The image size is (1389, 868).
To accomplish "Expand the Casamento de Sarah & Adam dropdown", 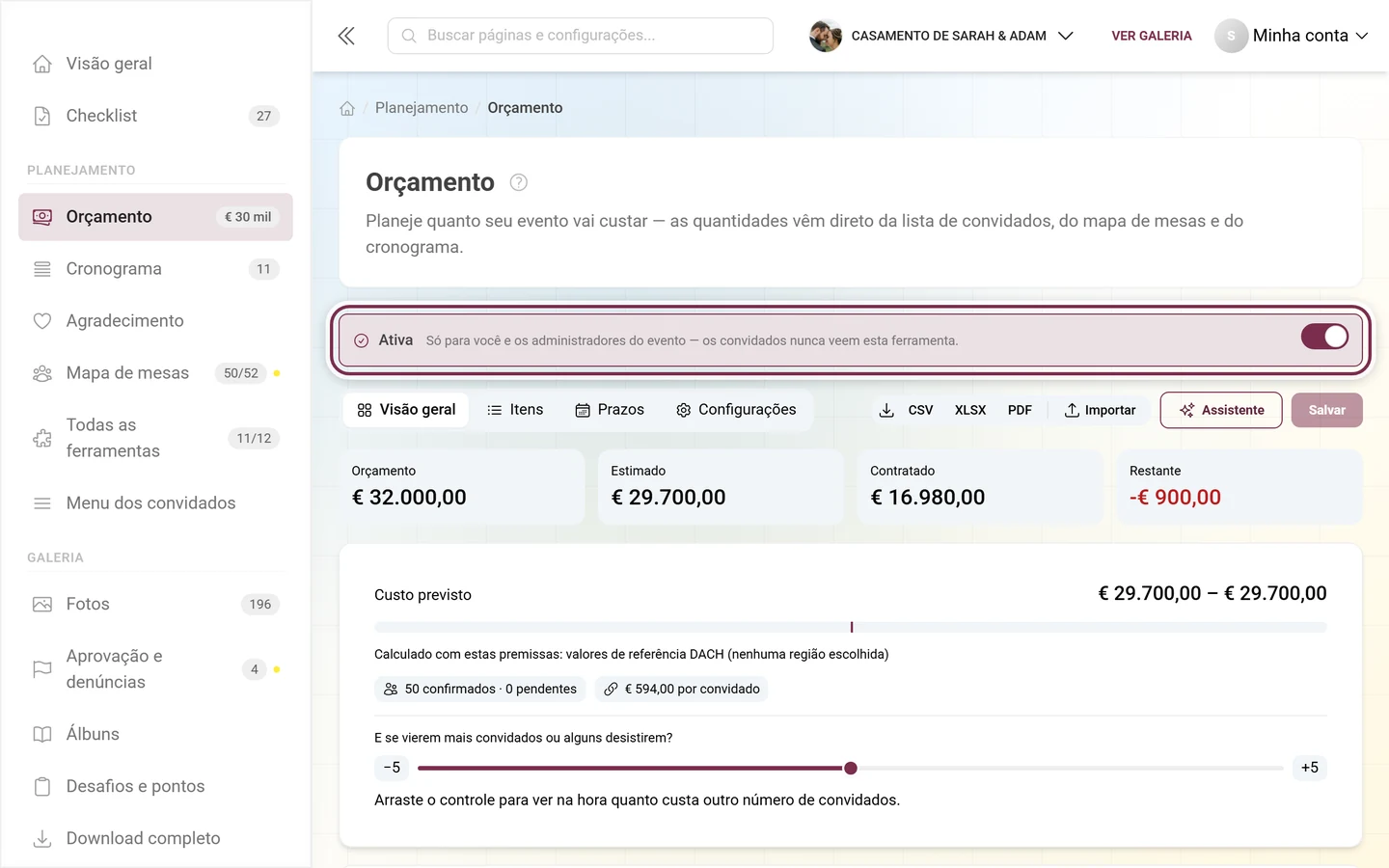I will pyautogui.click(x=941, y=36).
